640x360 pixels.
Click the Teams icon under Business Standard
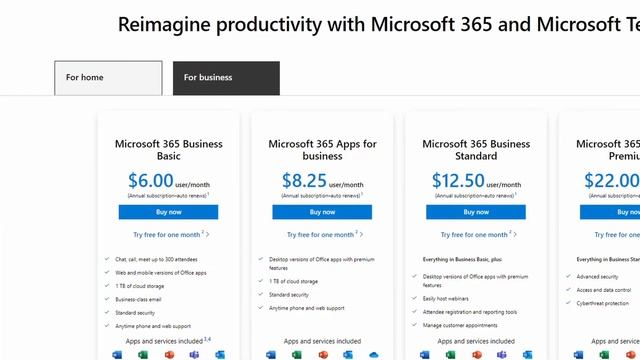coord(502,355)
